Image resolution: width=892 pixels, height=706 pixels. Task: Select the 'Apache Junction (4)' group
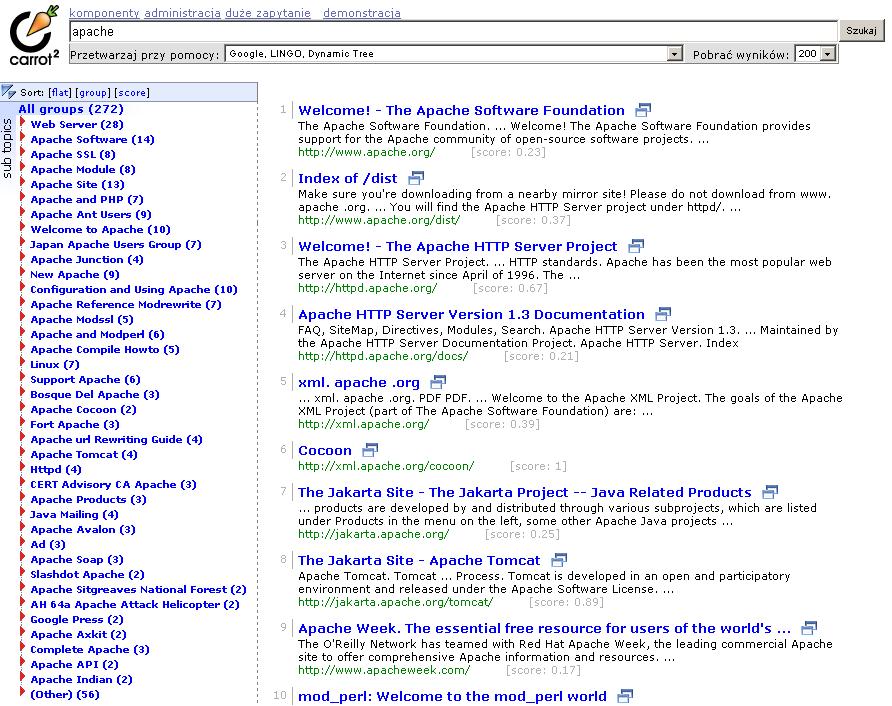(87, 259)
